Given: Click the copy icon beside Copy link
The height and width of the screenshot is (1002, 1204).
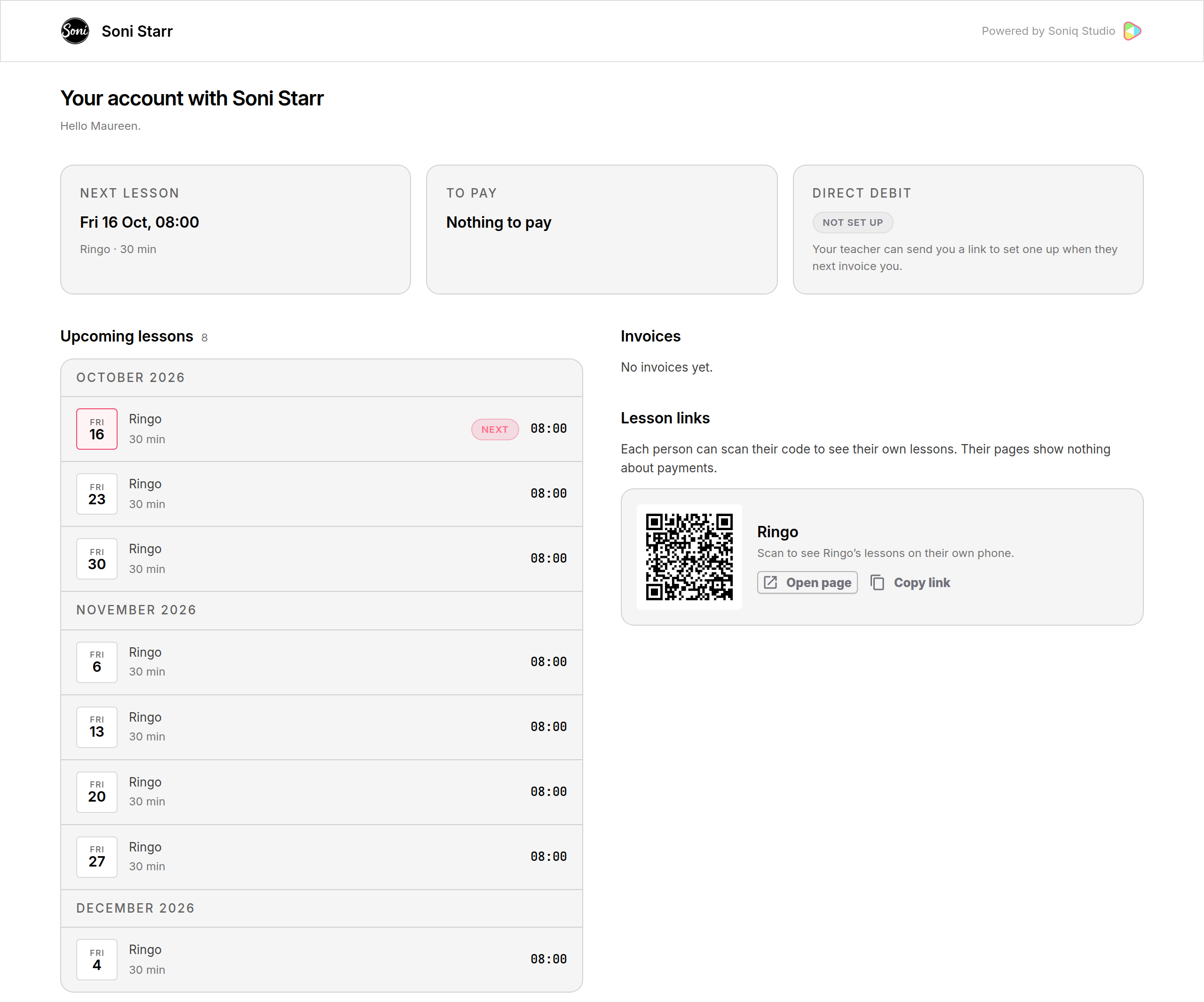Looking at the screenshot, I should pos(877,583).
